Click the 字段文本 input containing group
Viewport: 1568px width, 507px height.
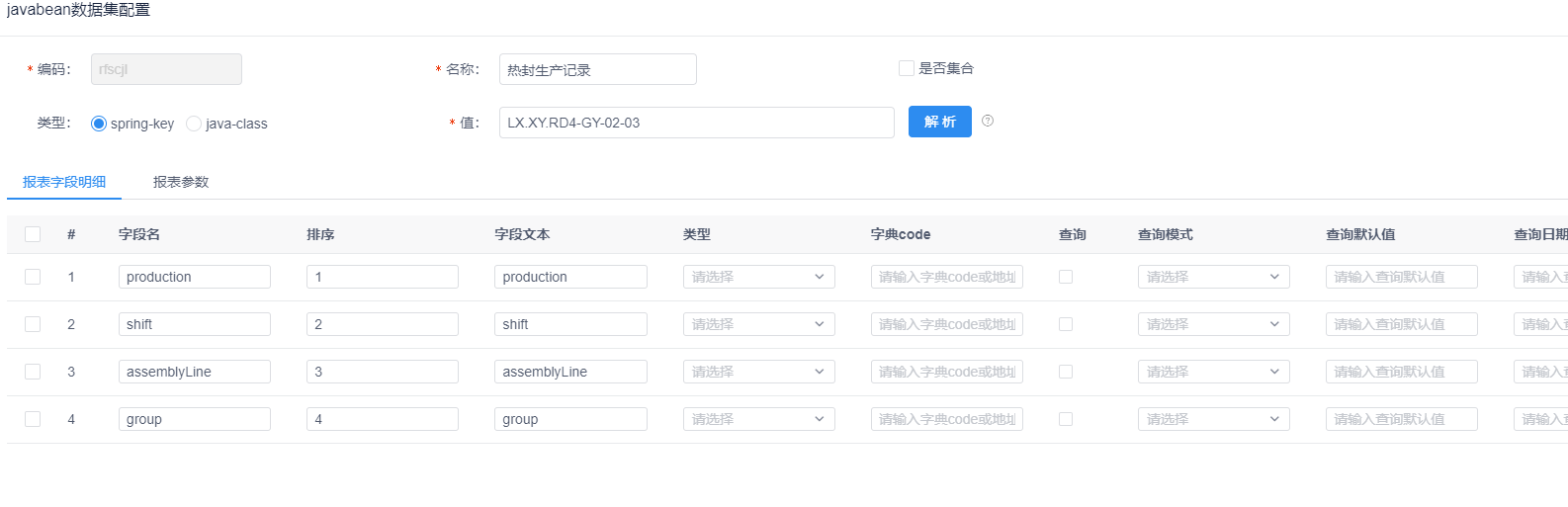(570, 419)
